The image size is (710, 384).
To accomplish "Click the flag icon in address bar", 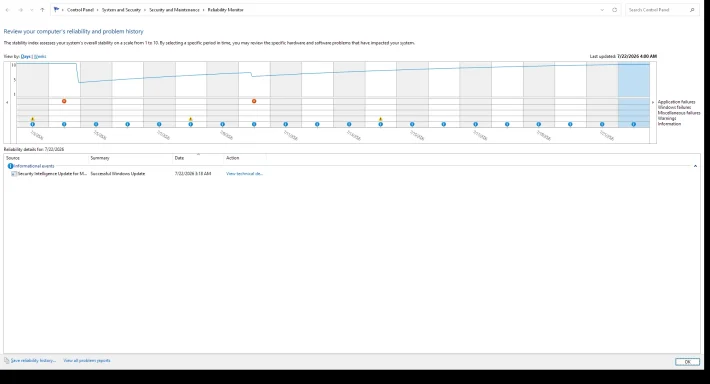I will [x=56, y=10].
